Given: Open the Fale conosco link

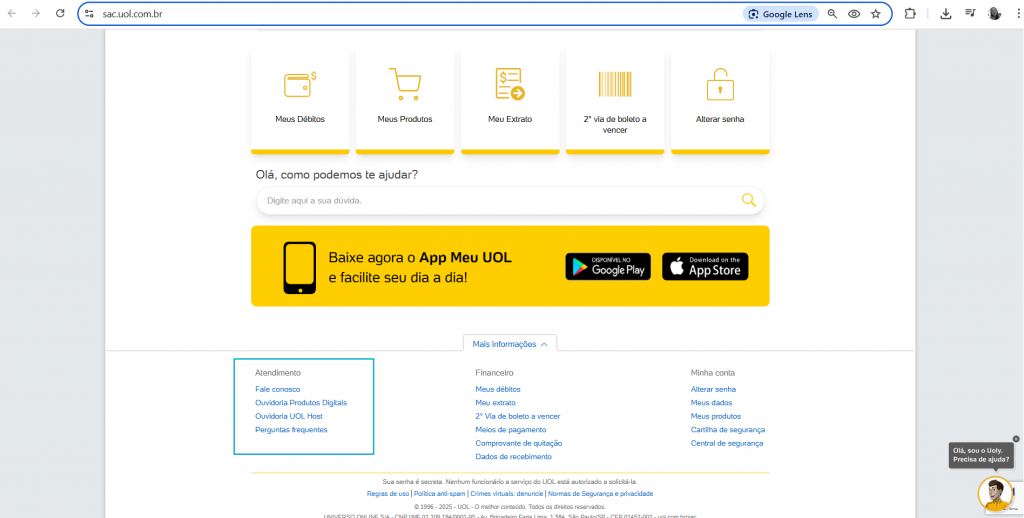Looking at the screenshot, I should (278, 389).
